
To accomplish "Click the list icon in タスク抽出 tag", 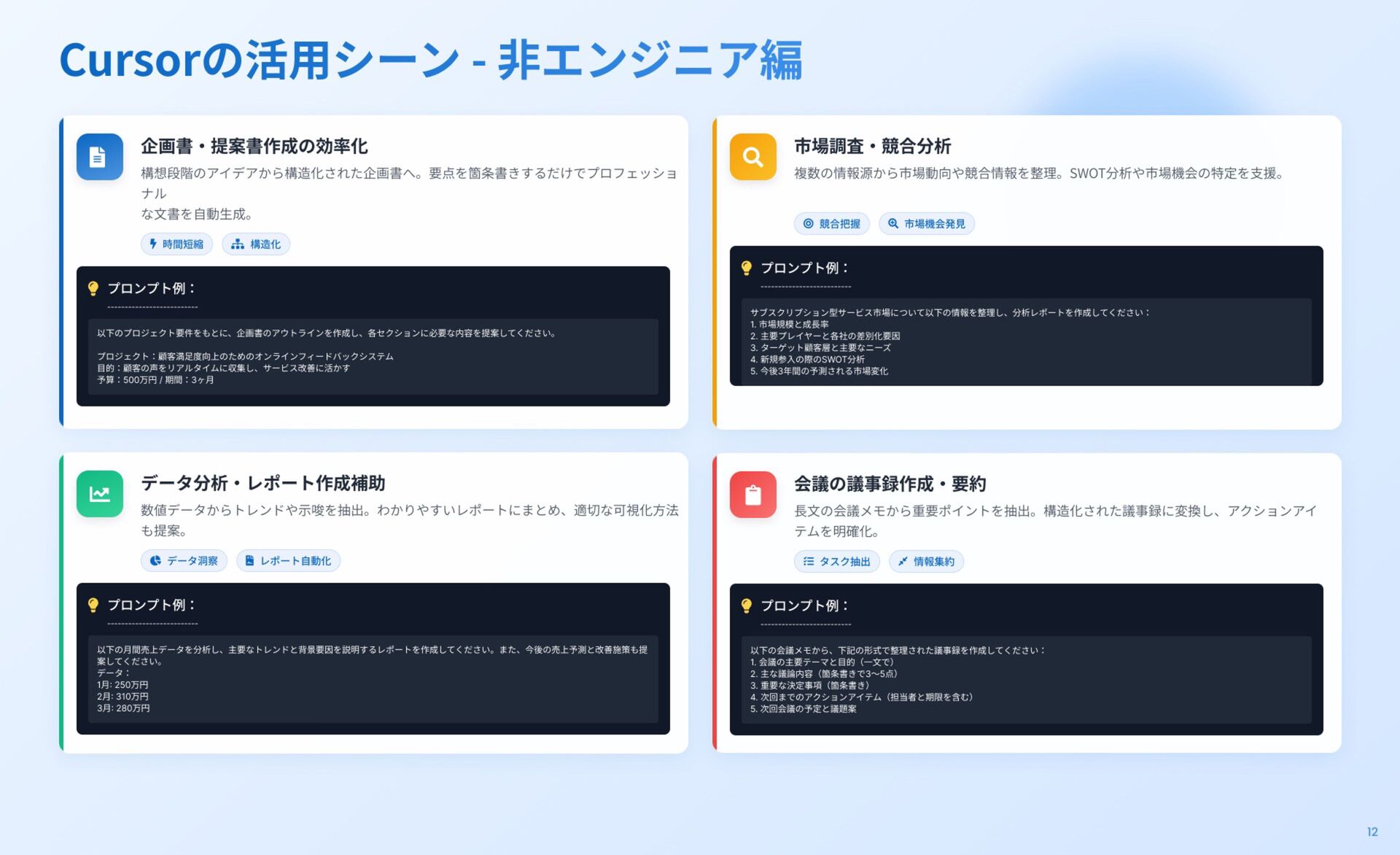I will click(809, 562).
